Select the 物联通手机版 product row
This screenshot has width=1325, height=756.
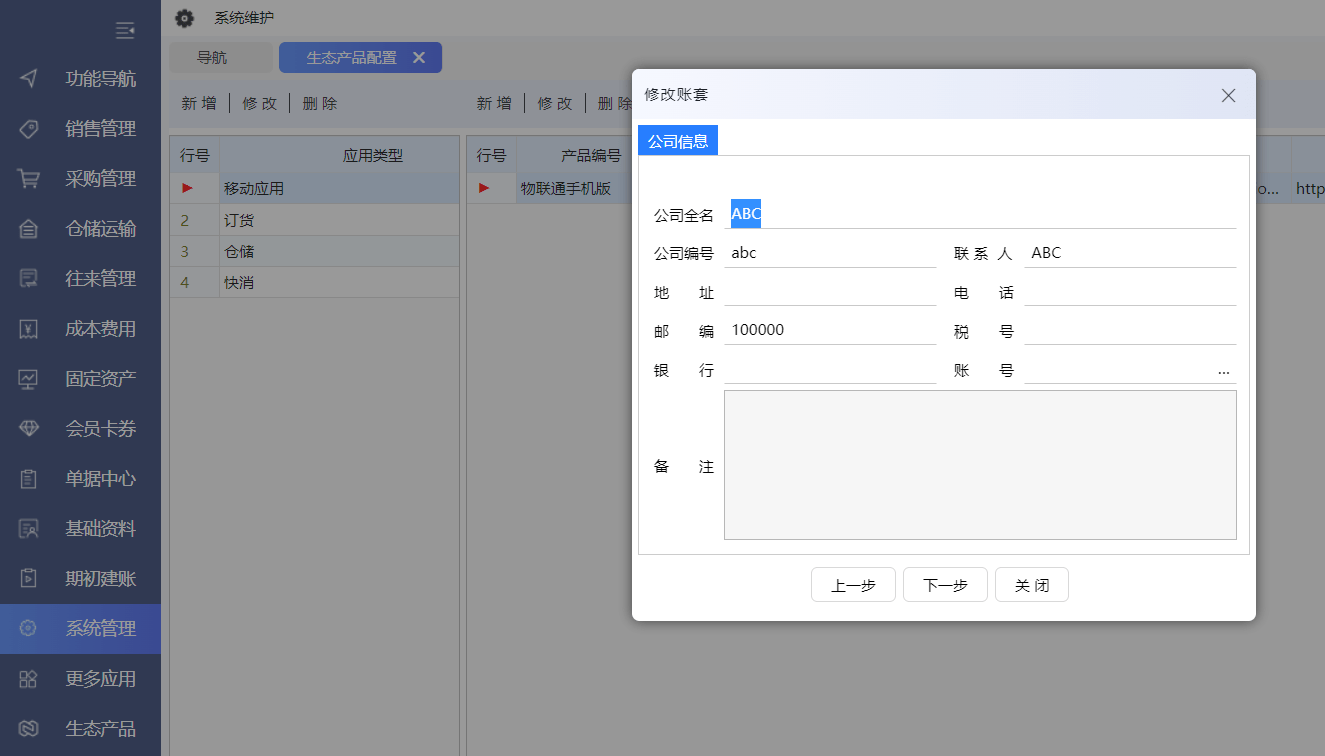(566, 188)
